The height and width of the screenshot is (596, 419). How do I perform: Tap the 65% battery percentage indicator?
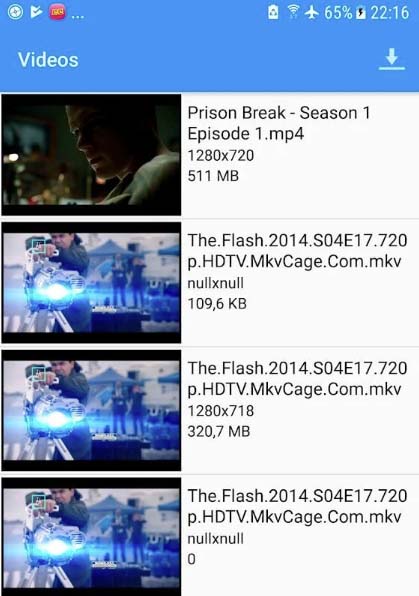[338, 13]
